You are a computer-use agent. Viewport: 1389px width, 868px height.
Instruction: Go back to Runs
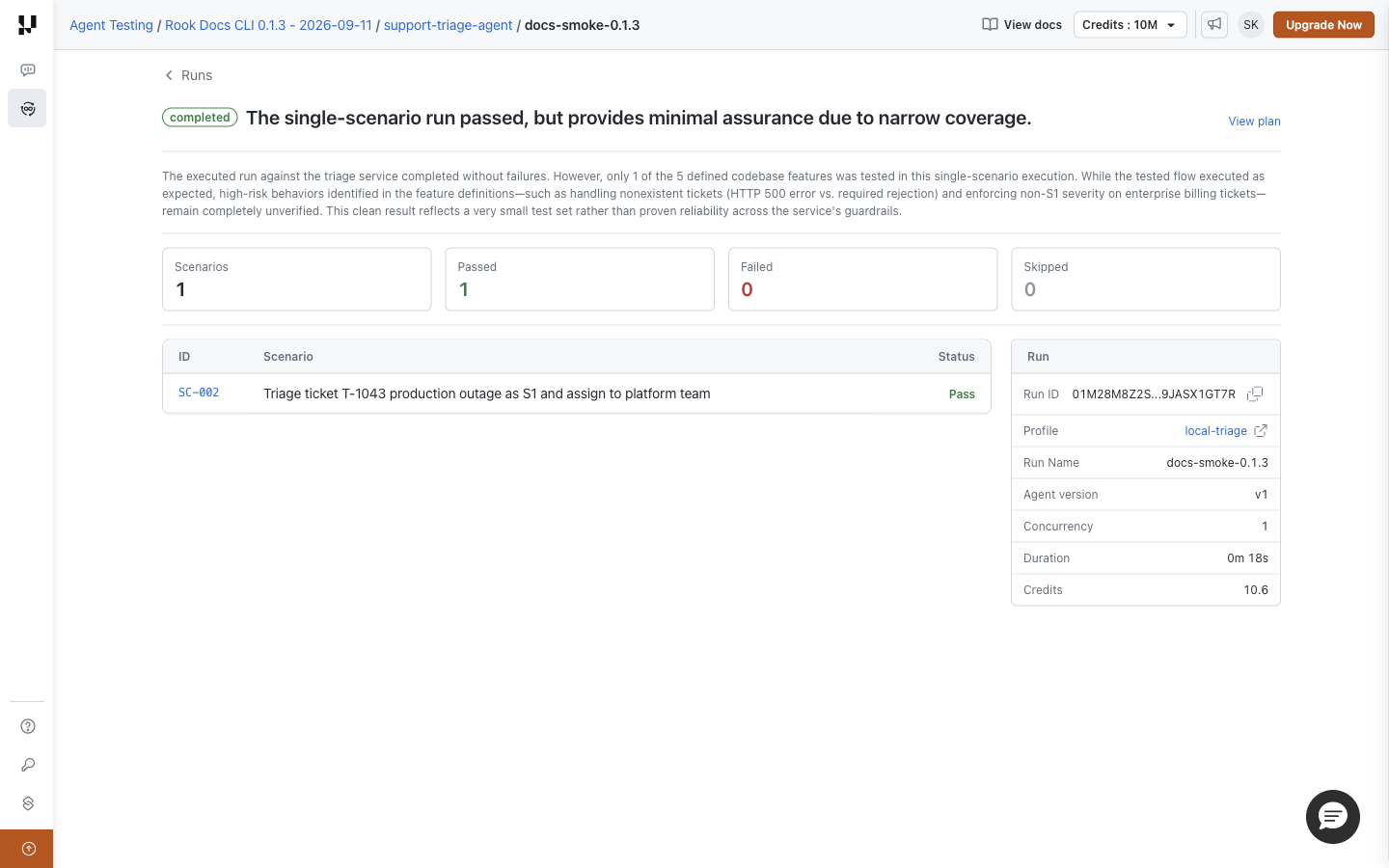pyautogui.click(x=197, y=75)
